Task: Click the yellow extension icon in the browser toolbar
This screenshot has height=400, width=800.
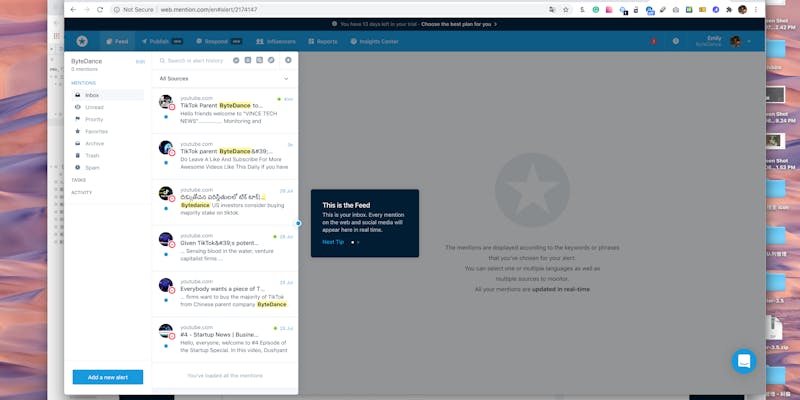Action: click(x=703, y=10)
